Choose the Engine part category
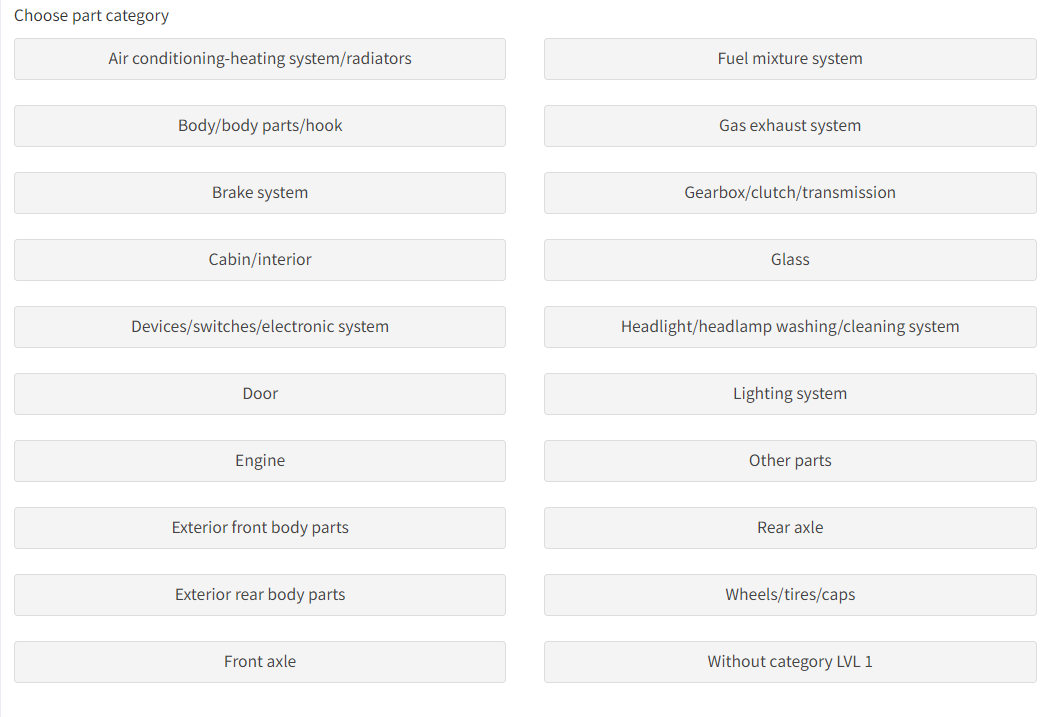This screenshot has height=717, width=1052. tap(260, 461)
